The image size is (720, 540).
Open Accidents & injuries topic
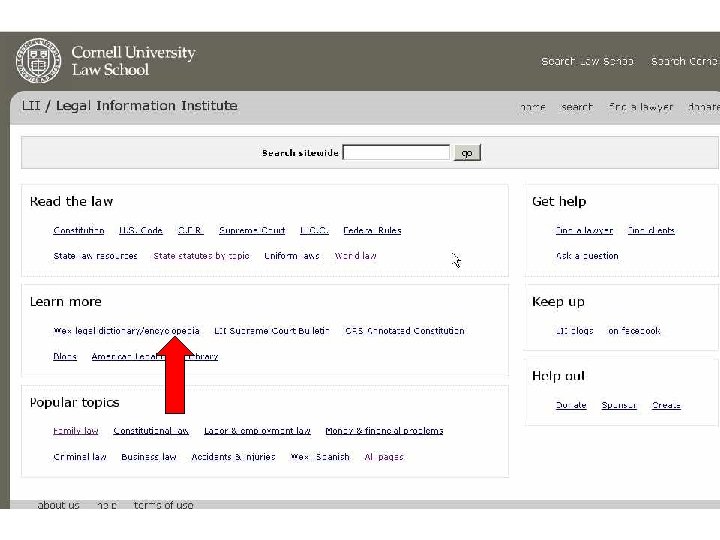233,457
